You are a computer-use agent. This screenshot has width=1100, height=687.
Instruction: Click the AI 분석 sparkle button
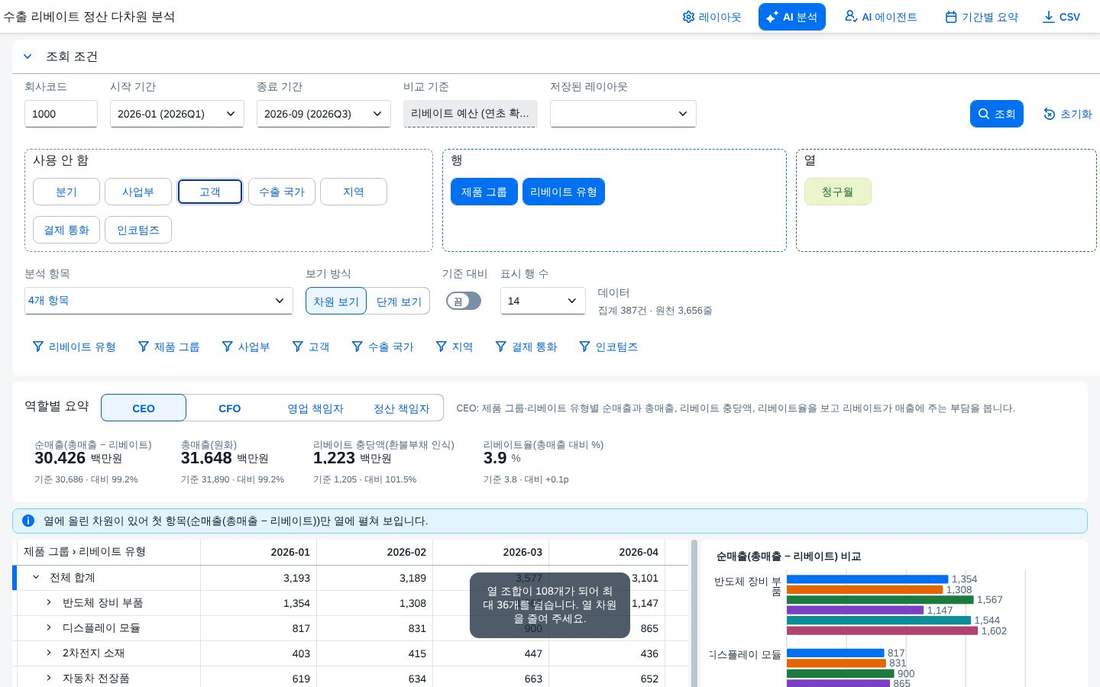[x=791, y=17]
